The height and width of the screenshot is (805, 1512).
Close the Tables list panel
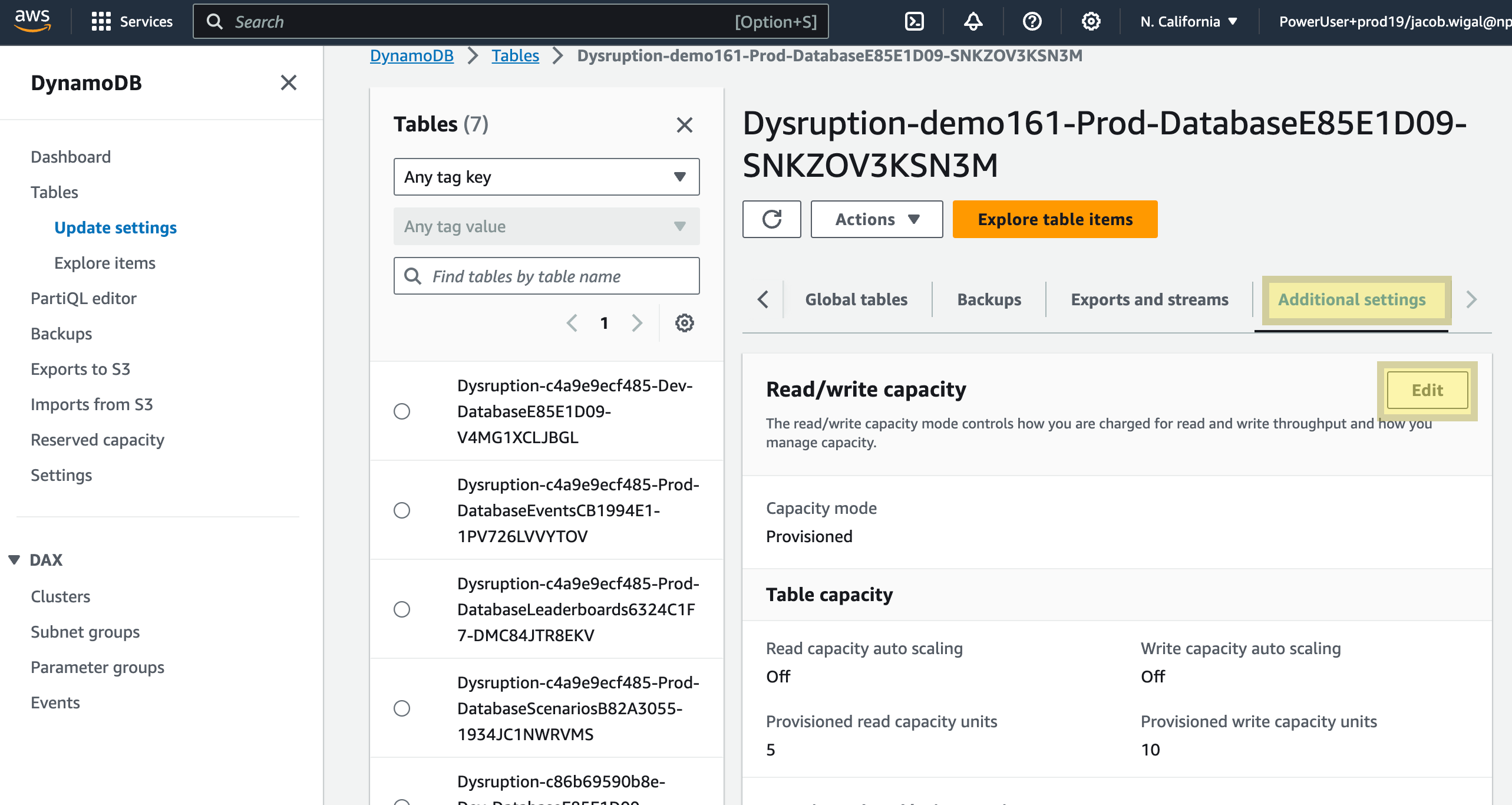click(x=684, y=124)
